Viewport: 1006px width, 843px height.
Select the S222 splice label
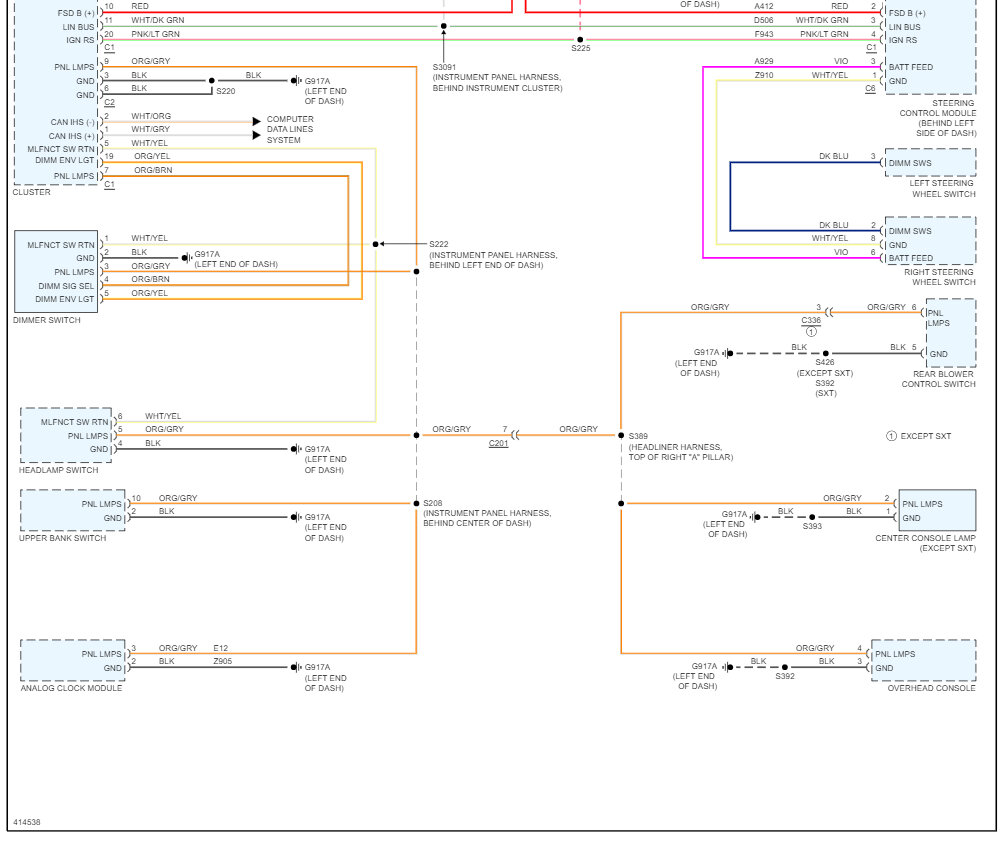439,244
